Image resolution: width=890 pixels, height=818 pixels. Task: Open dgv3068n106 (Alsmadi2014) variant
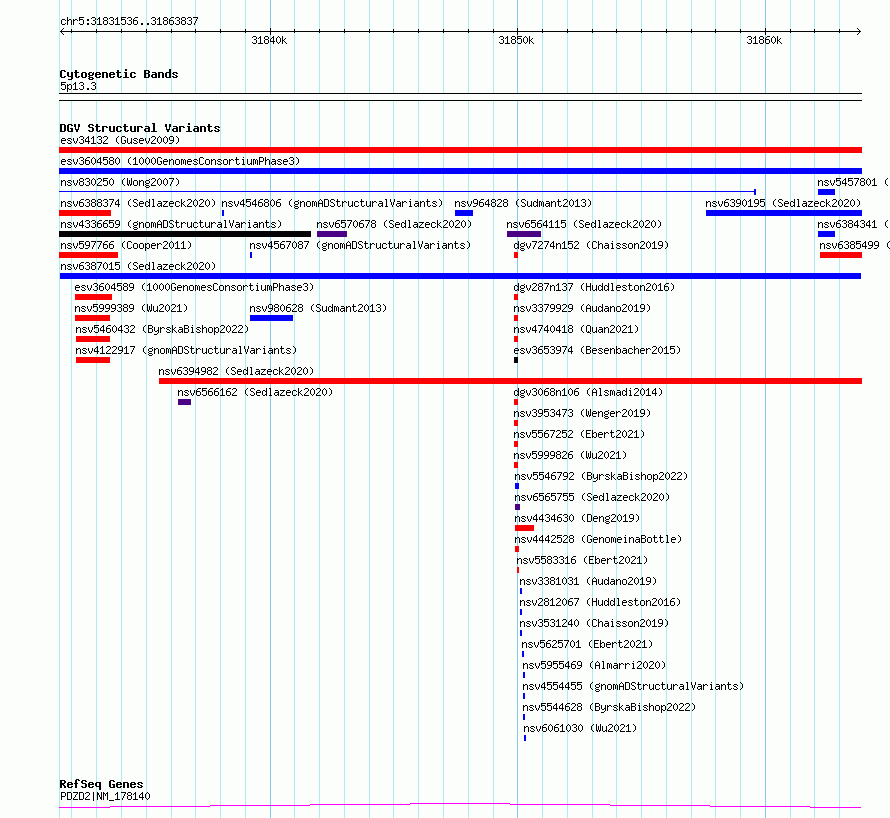pos(588,392)
